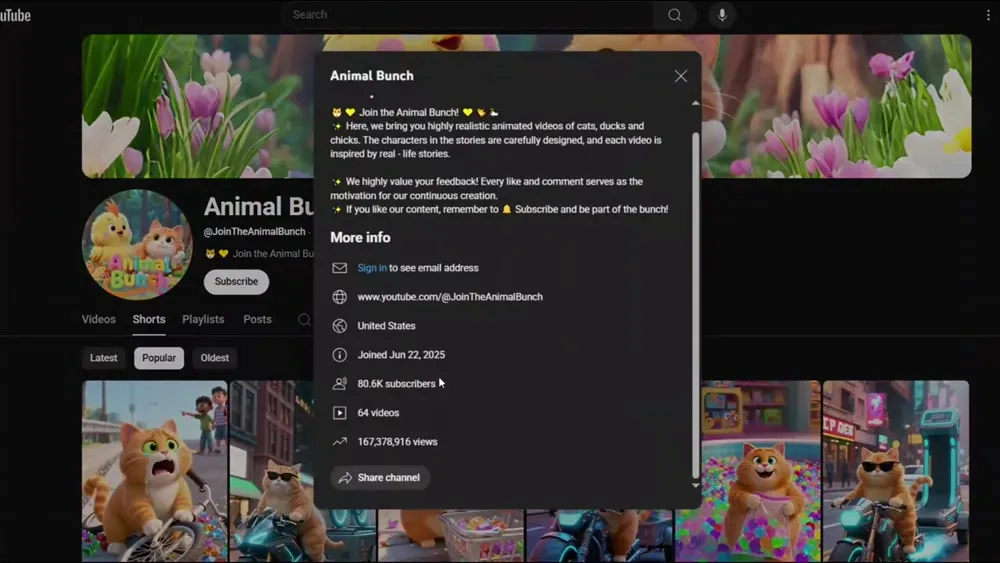
Task: Select the Oldest sort filter
Action: tap(215, 358)
